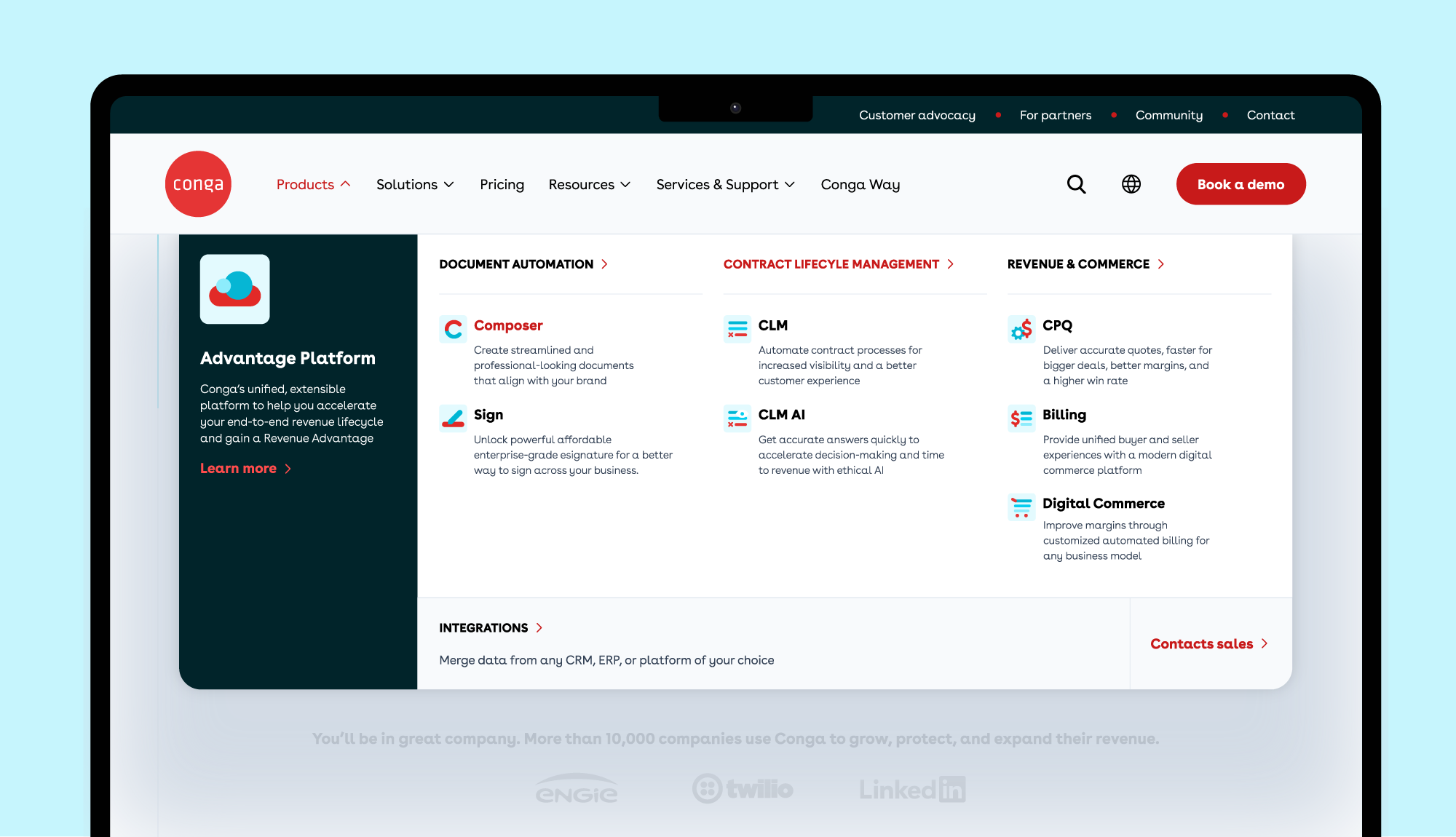Click the CLM product icon
This screenshot has width=1456, height=837.
click(737, 329)
